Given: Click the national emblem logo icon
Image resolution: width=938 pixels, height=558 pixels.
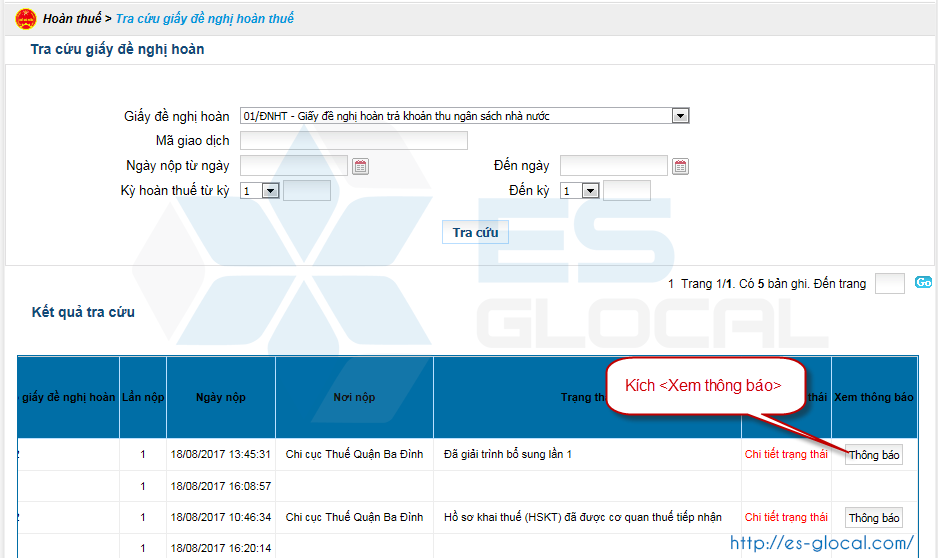Looking at the screenshot, I should (26, 19).
